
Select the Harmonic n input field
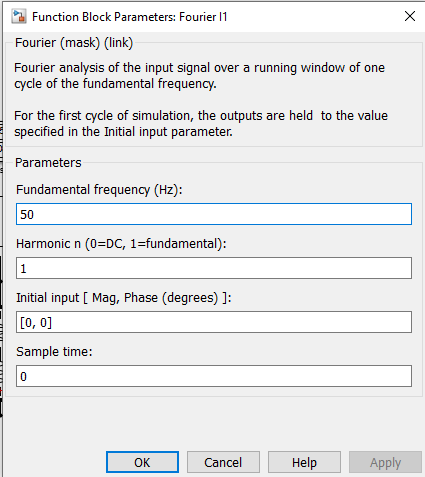[214, 268]
